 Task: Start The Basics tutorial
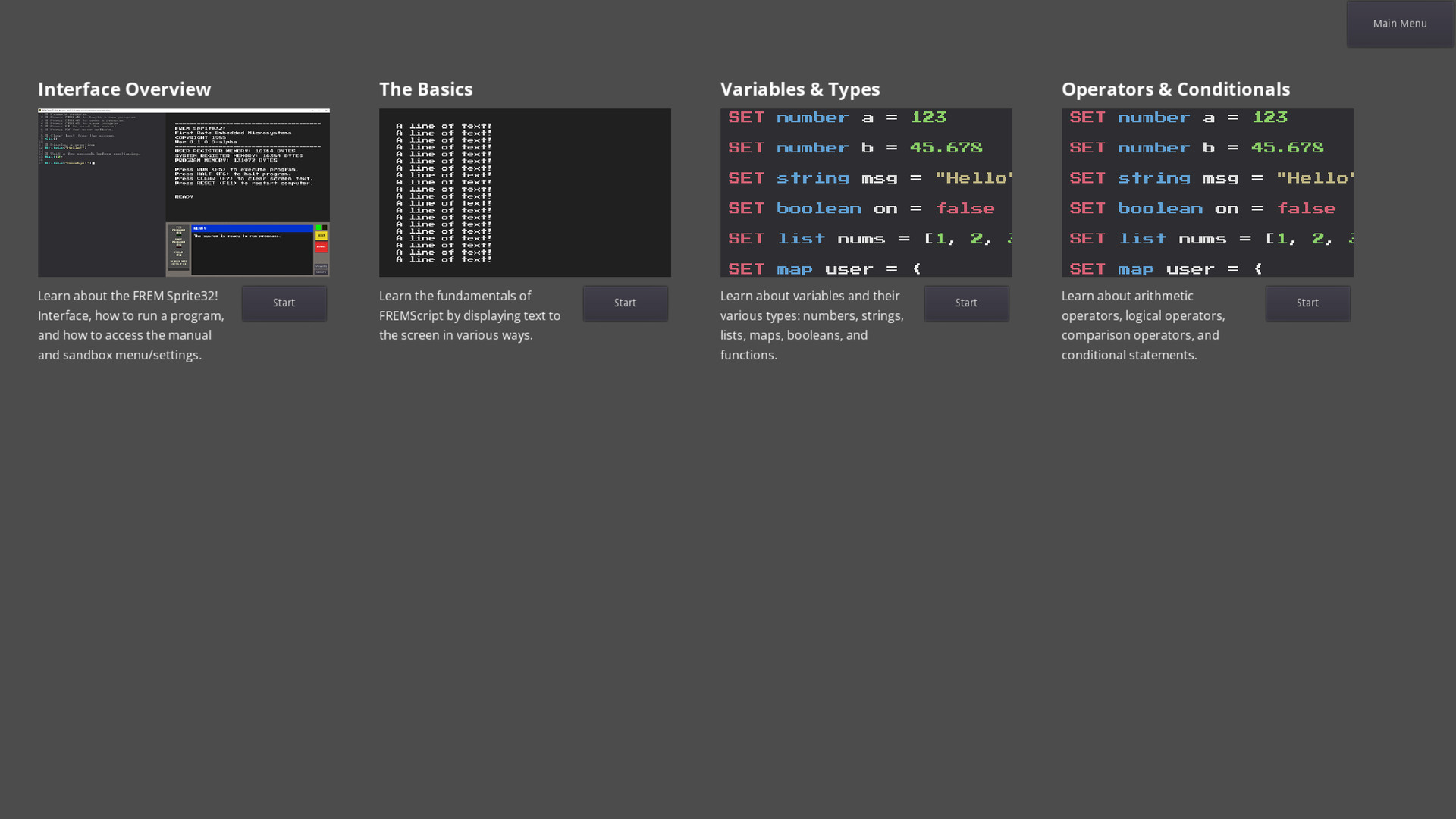pyautogui.click(x=625, y=303)
